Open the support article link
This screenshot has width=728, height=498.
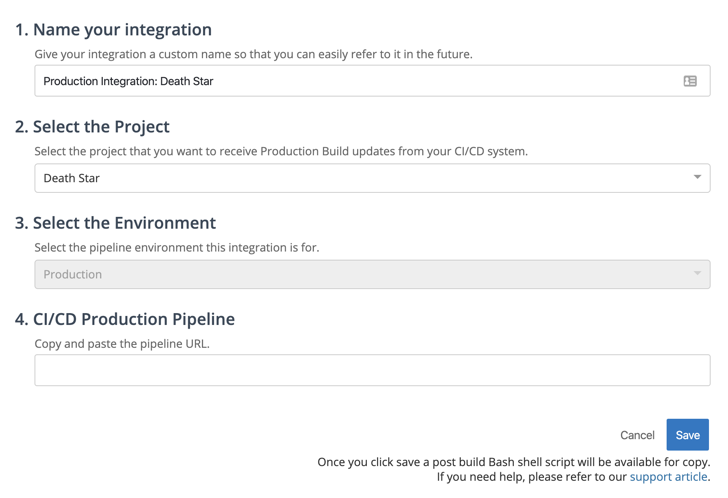(668, 477)
